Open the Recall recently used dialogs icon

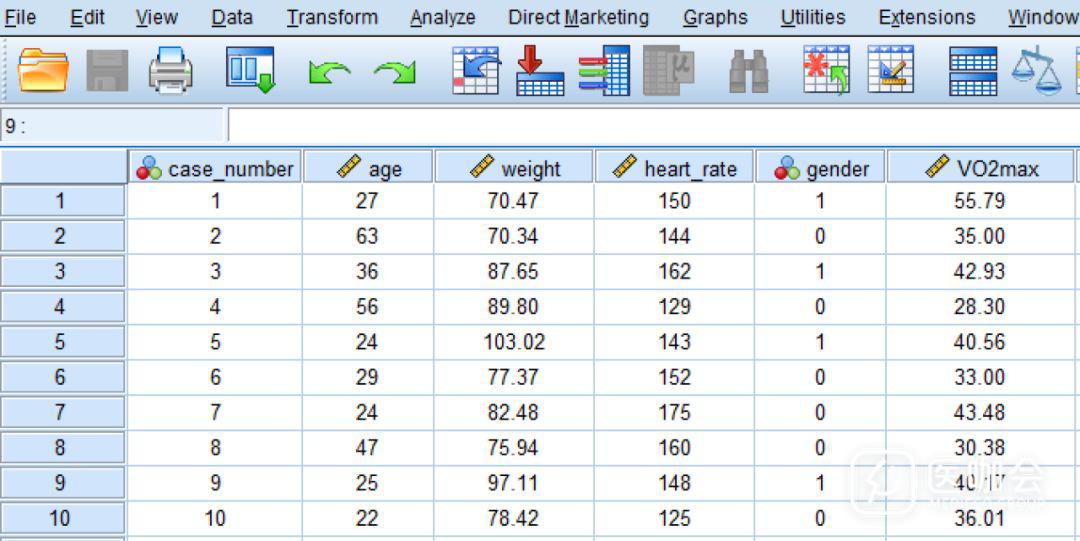pyautogui.click(x=249, y=71)
